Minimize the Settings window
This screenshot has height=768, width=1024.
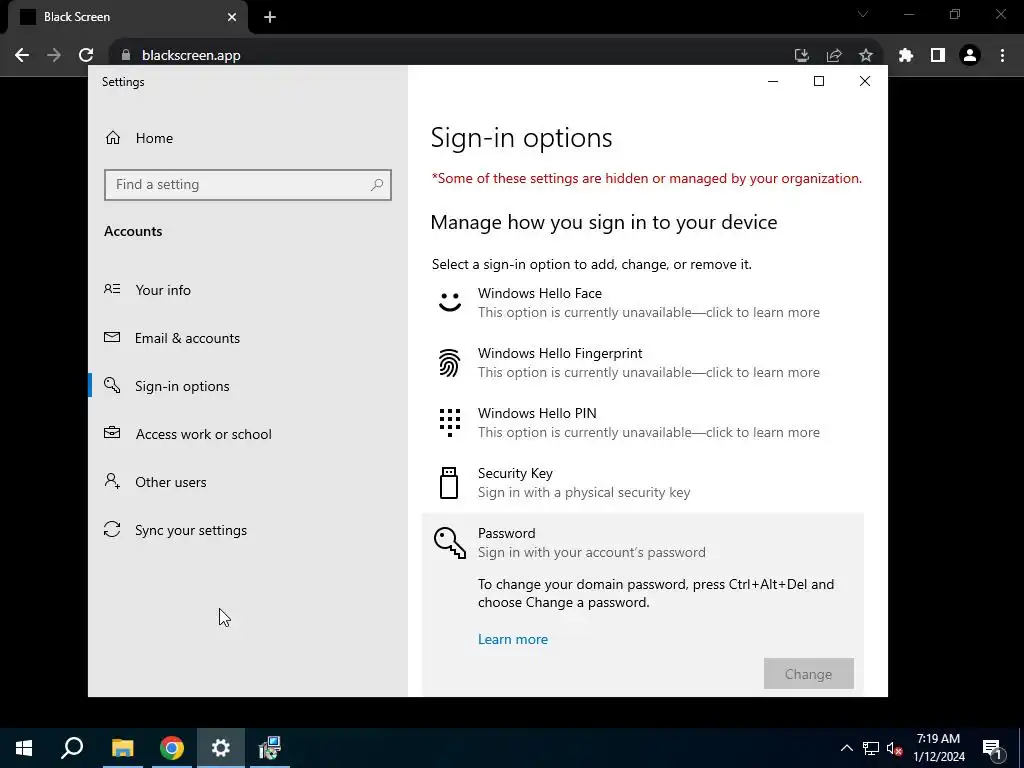coord(773,81)
